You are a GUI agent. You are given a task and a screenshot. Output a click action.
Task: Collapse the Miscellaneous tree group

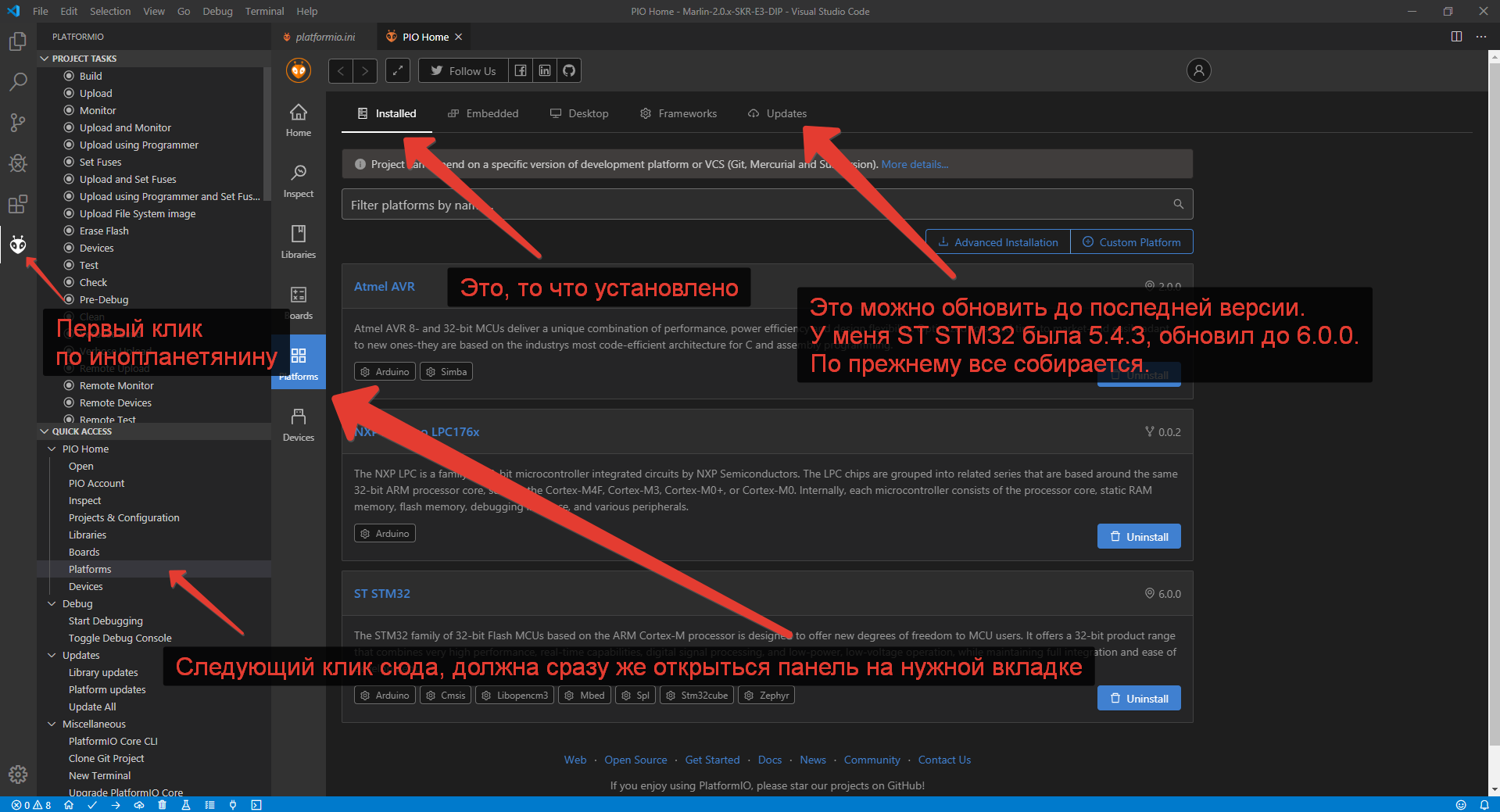click(52, 724)
